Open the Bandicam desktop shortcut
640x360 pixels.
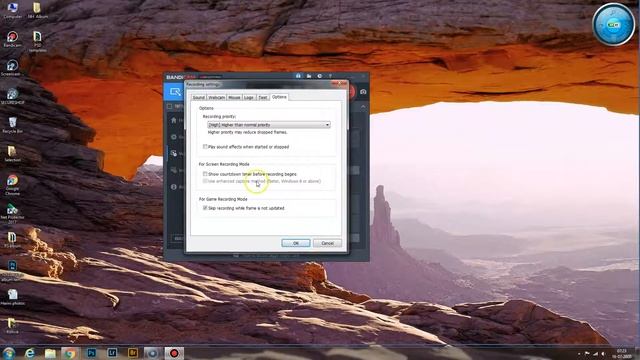(12, 39)
